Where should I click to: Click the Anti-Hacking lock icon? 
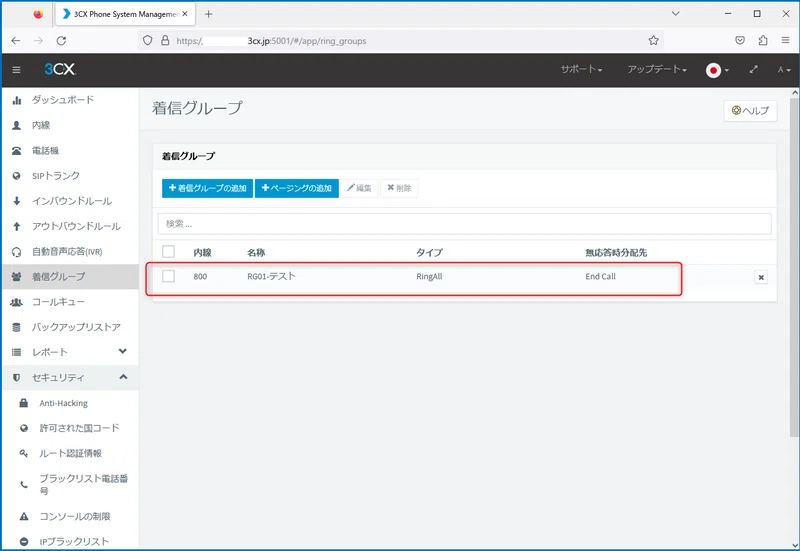point(23,403)
